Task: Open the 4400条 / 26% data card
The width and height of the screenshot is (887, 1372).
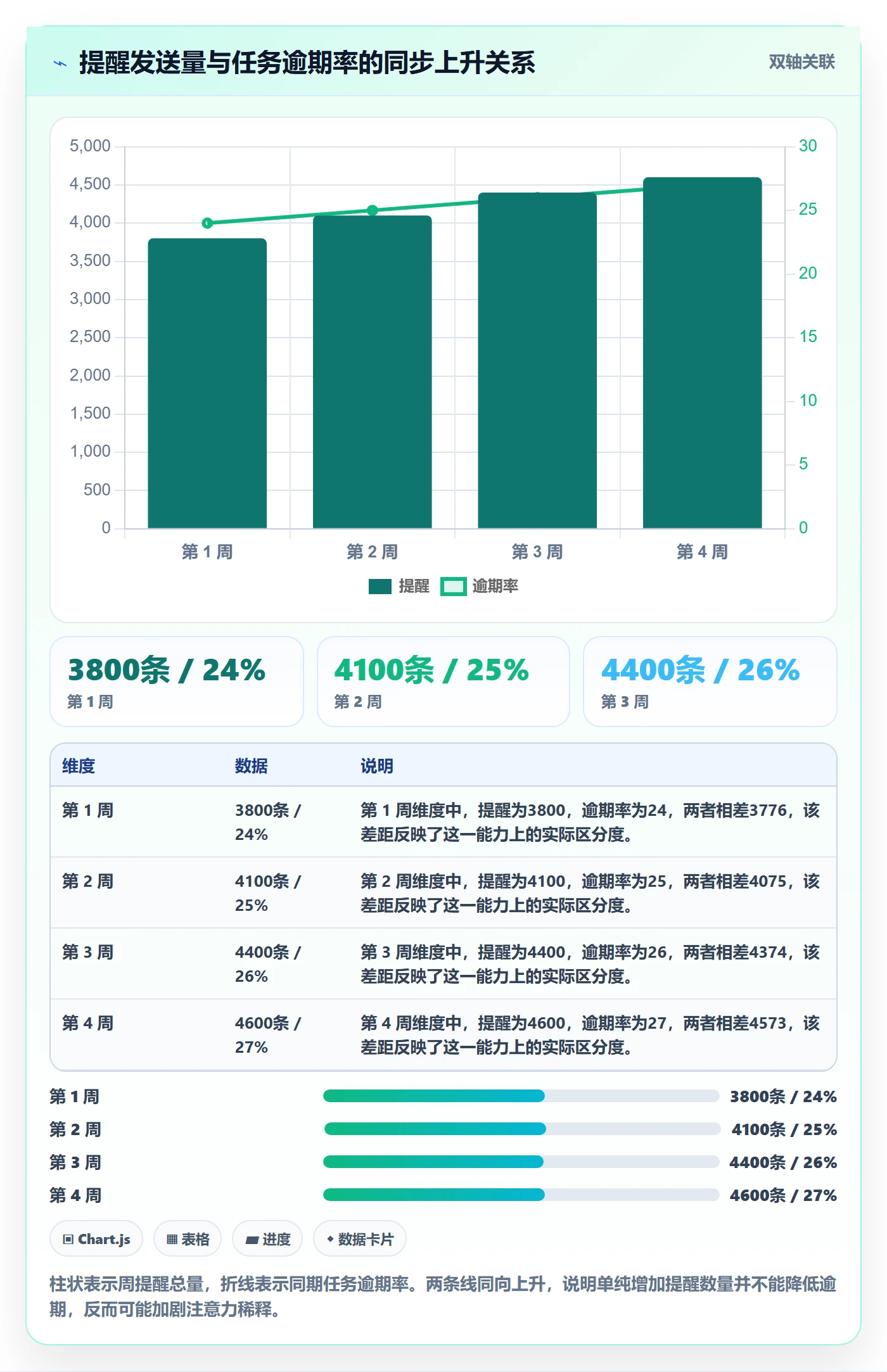Action: tap(710, 682)
